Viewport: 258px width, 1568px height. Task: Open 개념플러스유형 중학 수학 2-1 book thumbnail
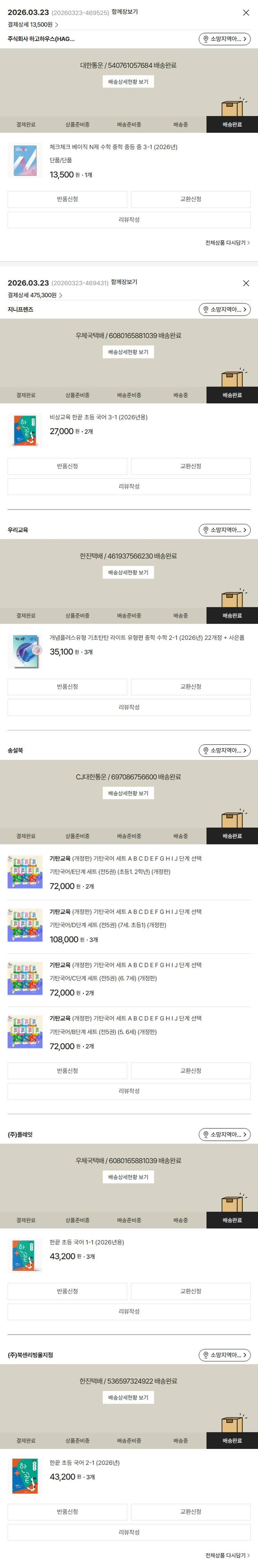point(25,651)
